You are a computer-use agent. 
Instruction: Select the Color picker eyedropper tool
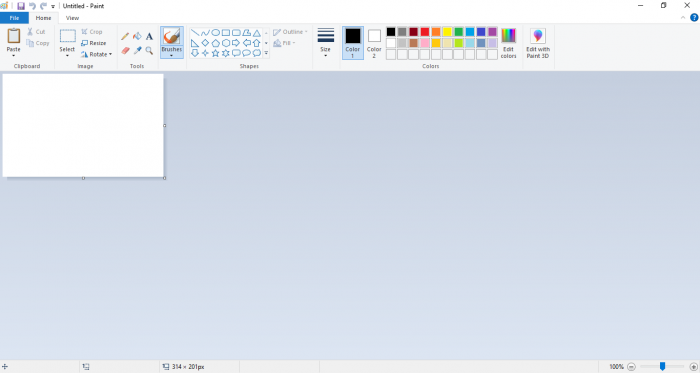coord(137,51)
